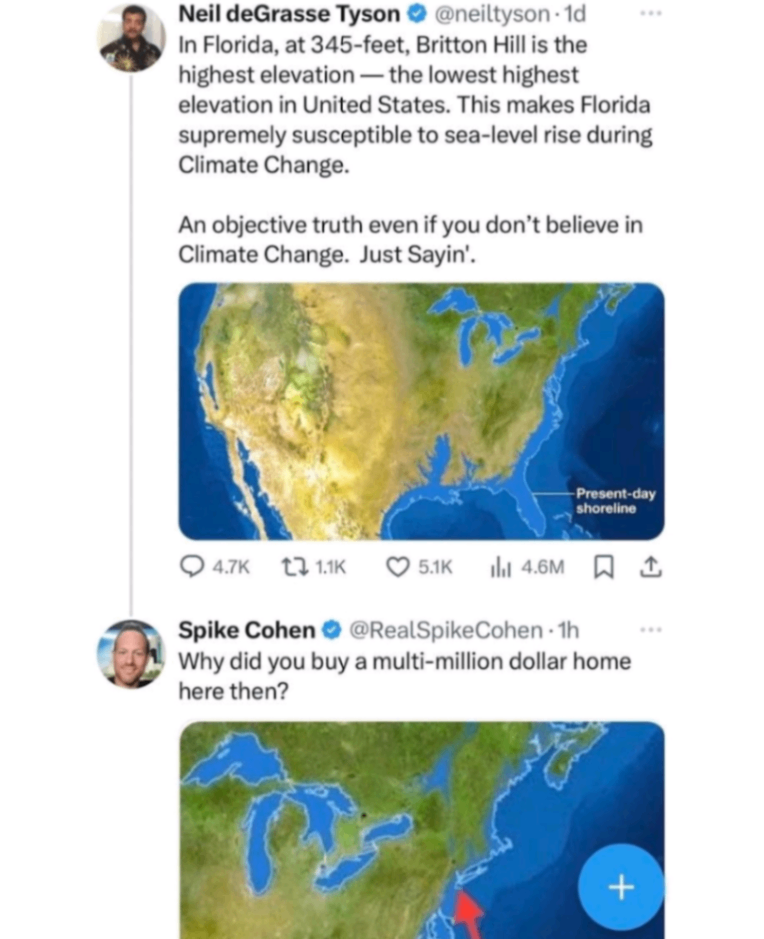Click the share icon on Tyson's tweet
Viewport: 764px width, 939px height.
(x=649, y=567)
